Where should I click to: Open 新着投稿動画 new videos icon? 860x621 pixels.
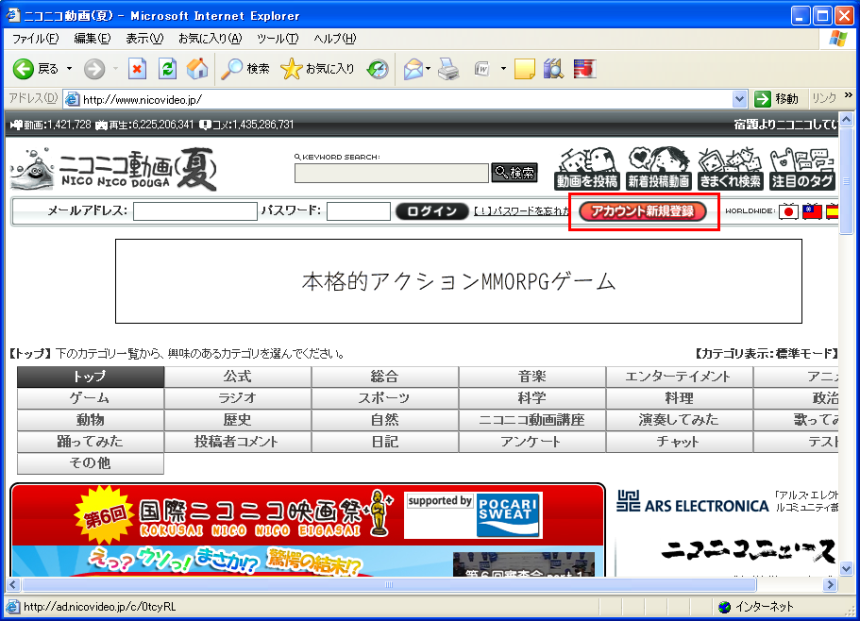(x=659, y=169)
